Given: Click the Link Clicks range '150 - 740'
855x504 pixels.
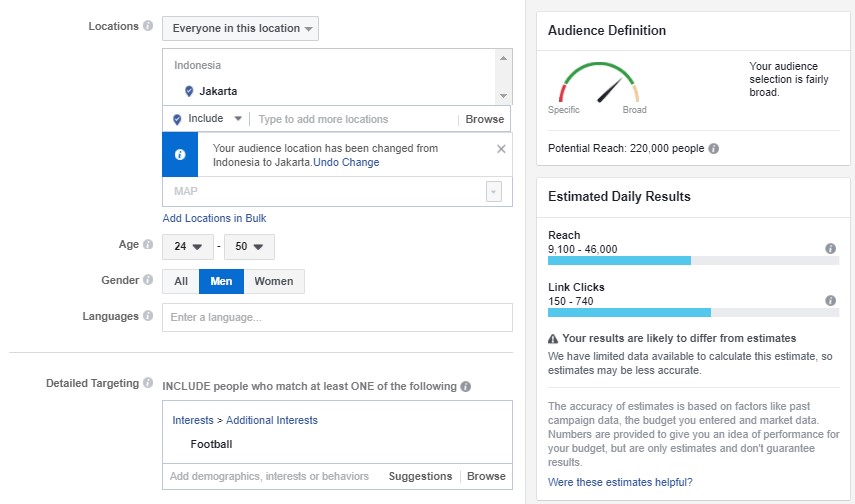Looking at the screenshot, I should coord(570,301).
